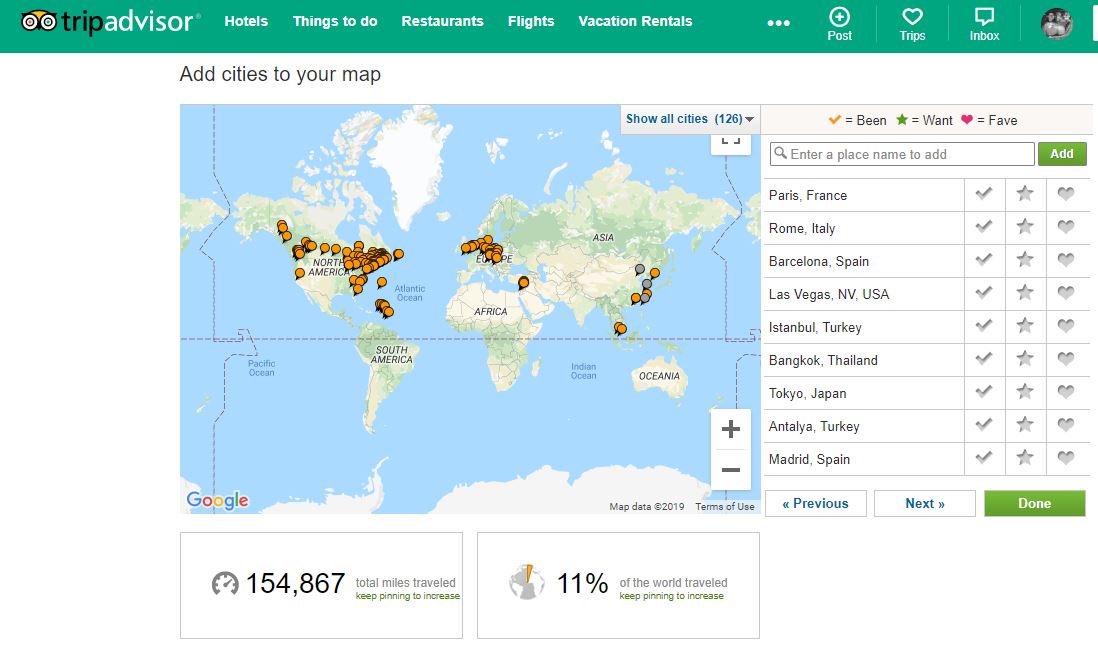Image resolution: width=1098 pixels, height=653 pixels.
Task: Mark Tokyo, Japan as Fave heart
Action: coord(1066,393)
